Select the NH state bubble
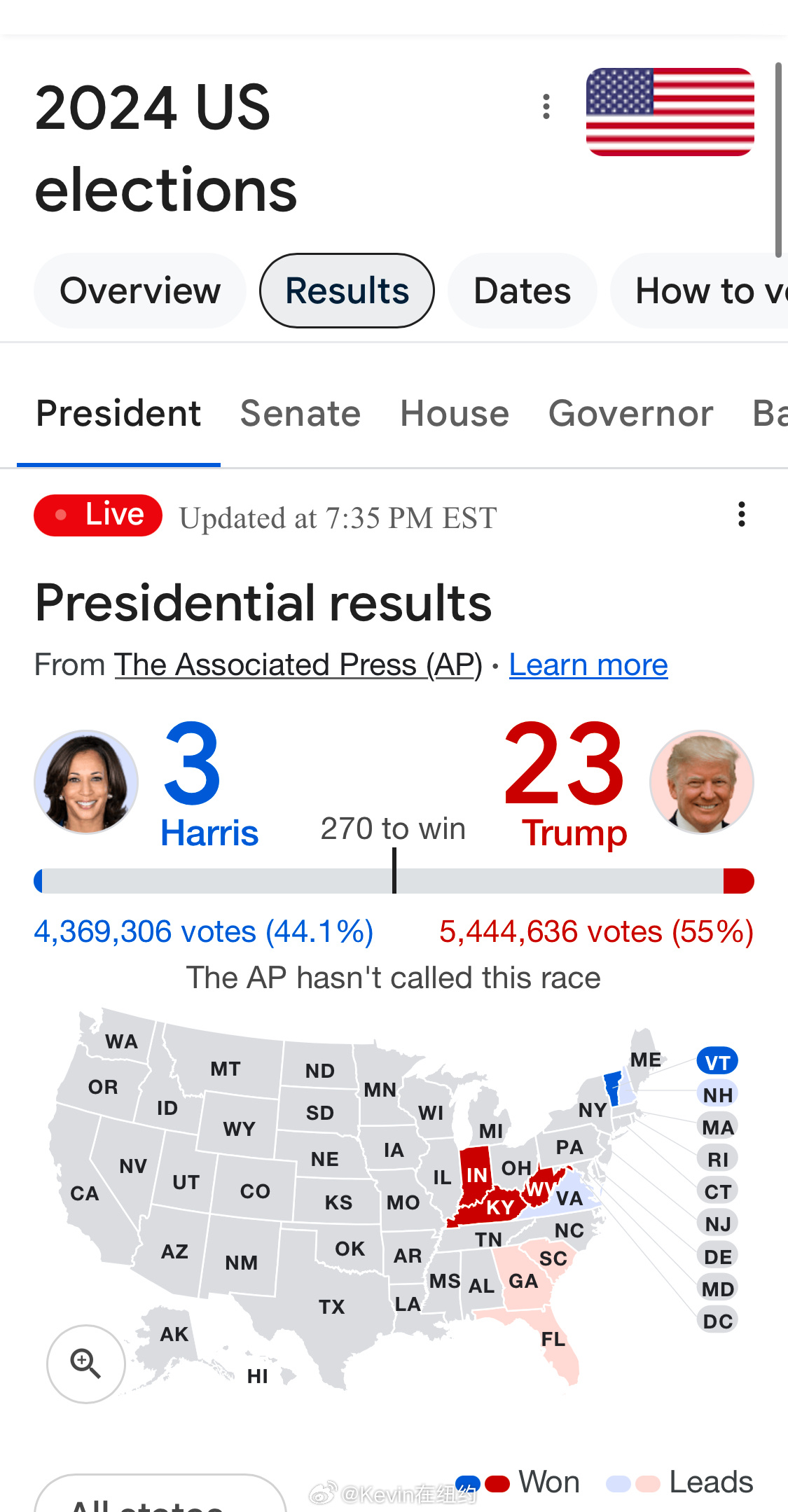The height and width of the screenshot is (1512, 788). point(717,1094)
